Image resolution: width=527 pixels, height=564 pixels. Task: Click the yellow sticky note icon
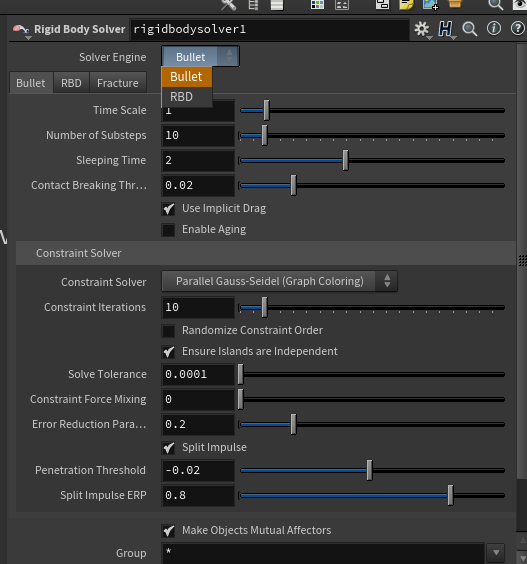point(406,5)
